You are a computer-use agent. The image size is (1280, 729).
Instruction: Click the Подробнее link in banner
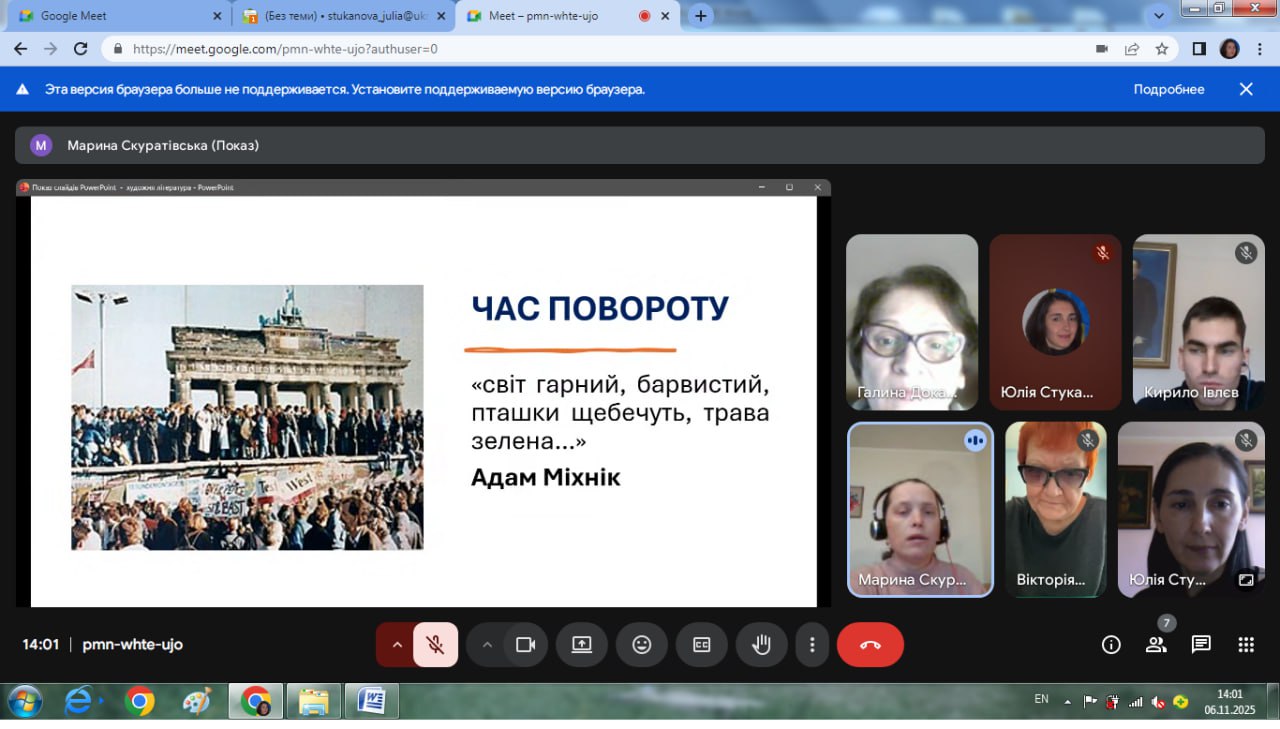pos(1168,89)
